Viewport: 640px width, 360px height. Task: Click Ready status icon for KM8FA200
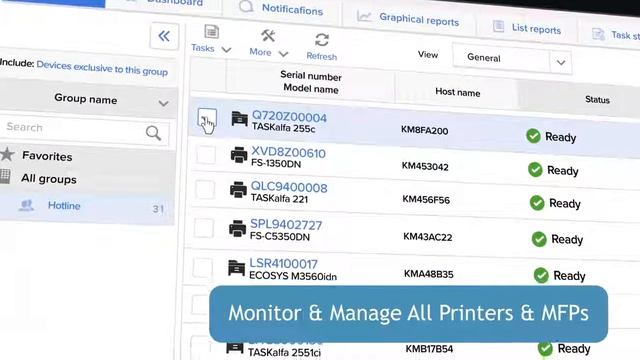[x=533, y=136]
